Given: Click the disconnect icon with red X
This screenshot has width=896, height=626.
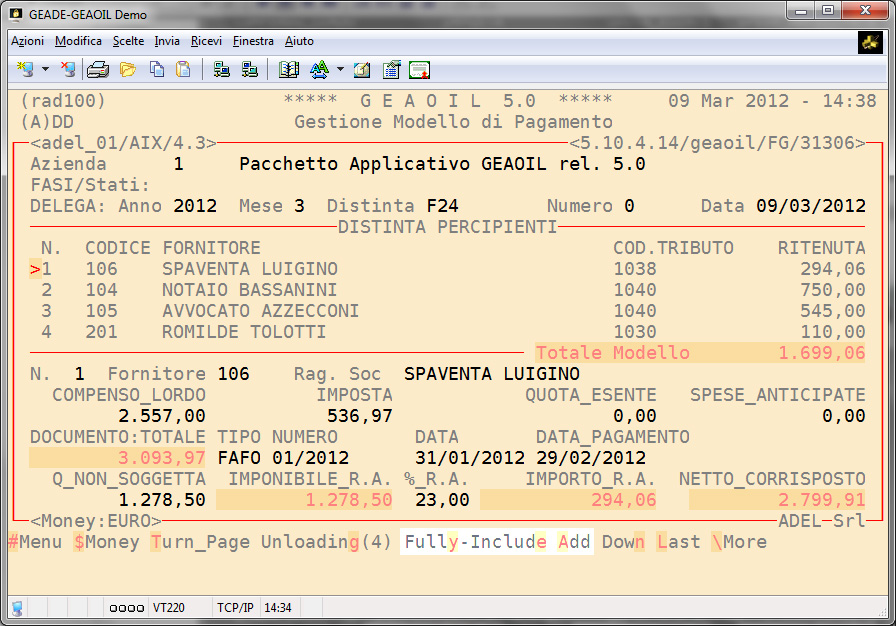Looking at the screenshot, I should tap(67, 70).
